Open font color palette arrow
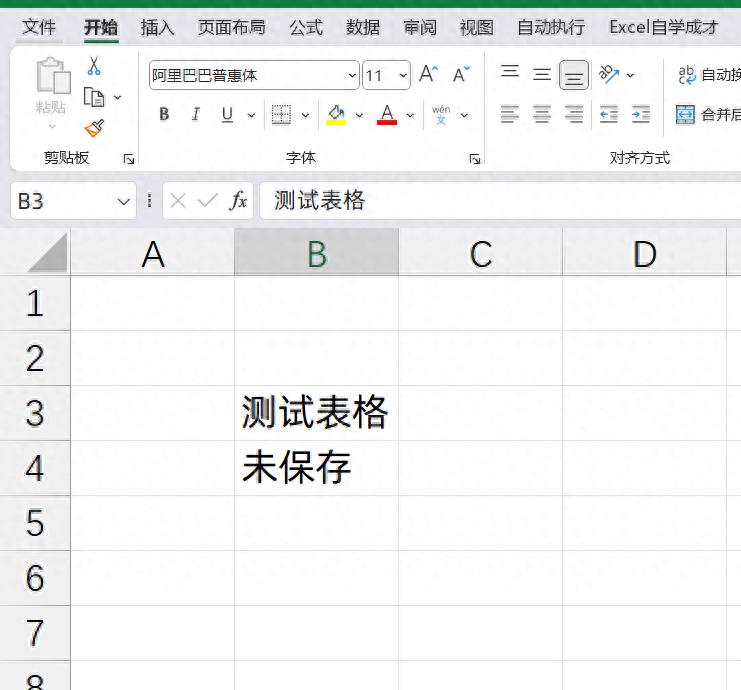Viewport: 741px width, 690px height. click(x=410, y=115)
